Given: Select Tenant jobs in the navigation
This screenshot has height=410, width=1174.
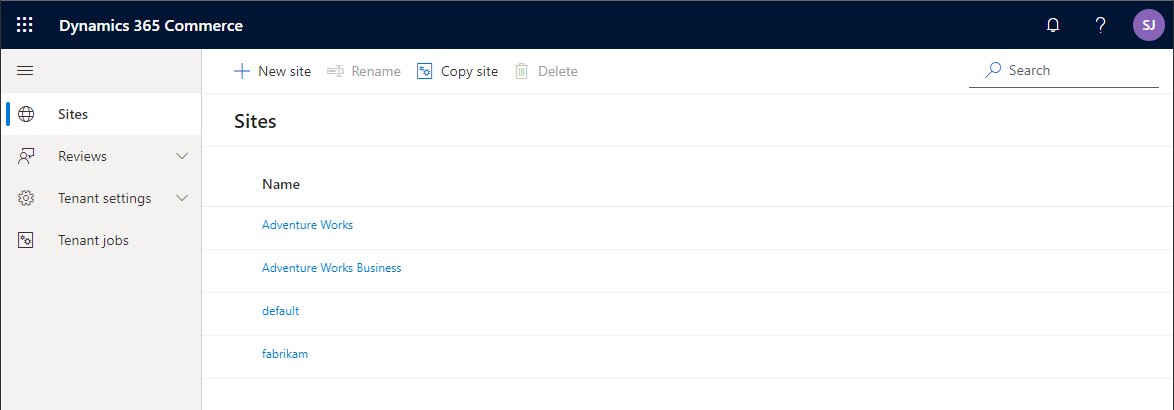Looking at the screenshot, I should click(100, 240).
